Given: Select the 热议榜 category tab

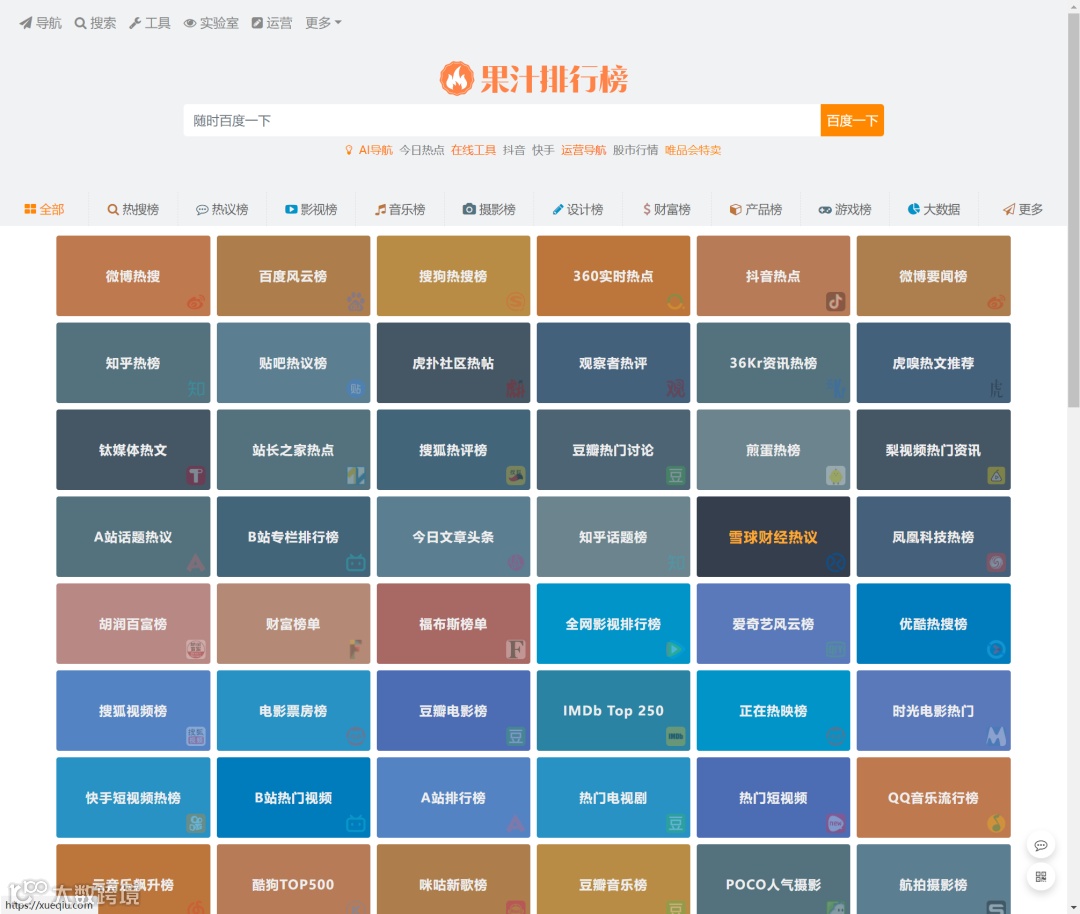Looking at the screenshot, I should [222, 209].
